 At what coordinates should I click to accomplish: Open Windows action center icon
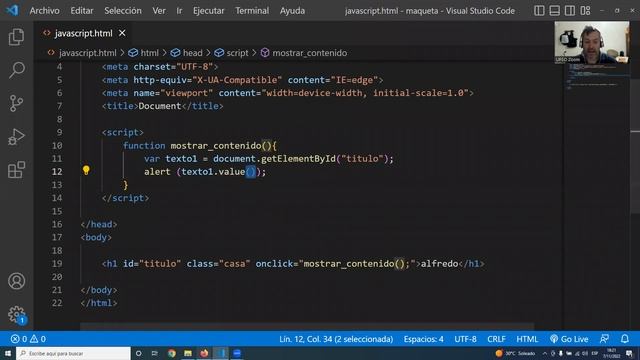[x=629, y=353]
